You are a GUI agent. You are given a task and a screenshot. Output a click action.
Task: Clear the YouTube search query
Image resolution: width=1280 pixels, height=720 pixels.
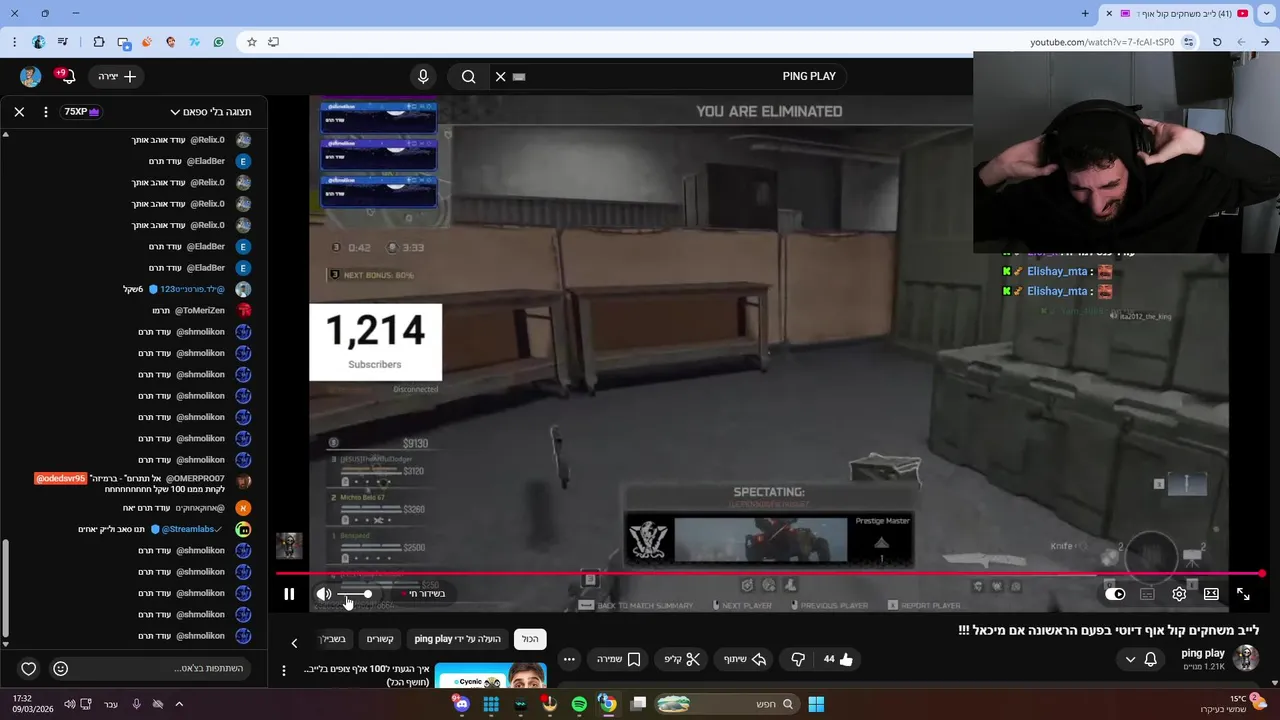pyautogui.click(x=501, y=76)
